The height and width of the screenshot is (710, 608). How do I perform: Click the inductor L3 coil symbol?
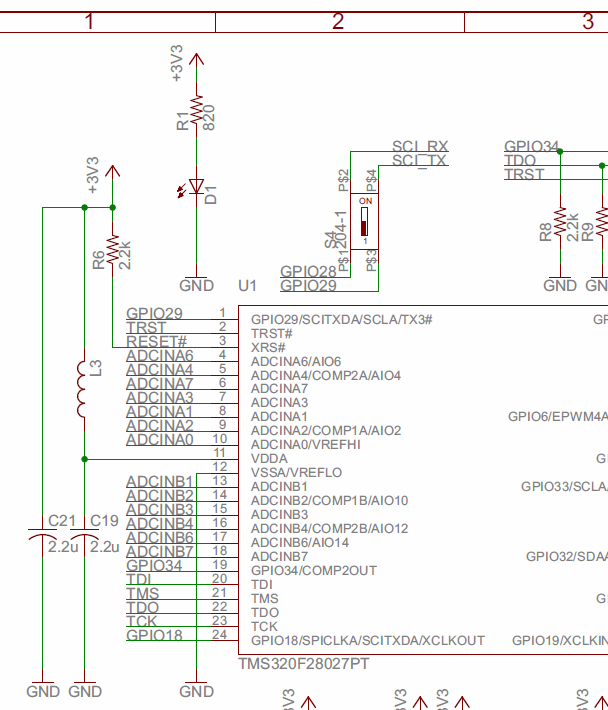pos(82,389)
